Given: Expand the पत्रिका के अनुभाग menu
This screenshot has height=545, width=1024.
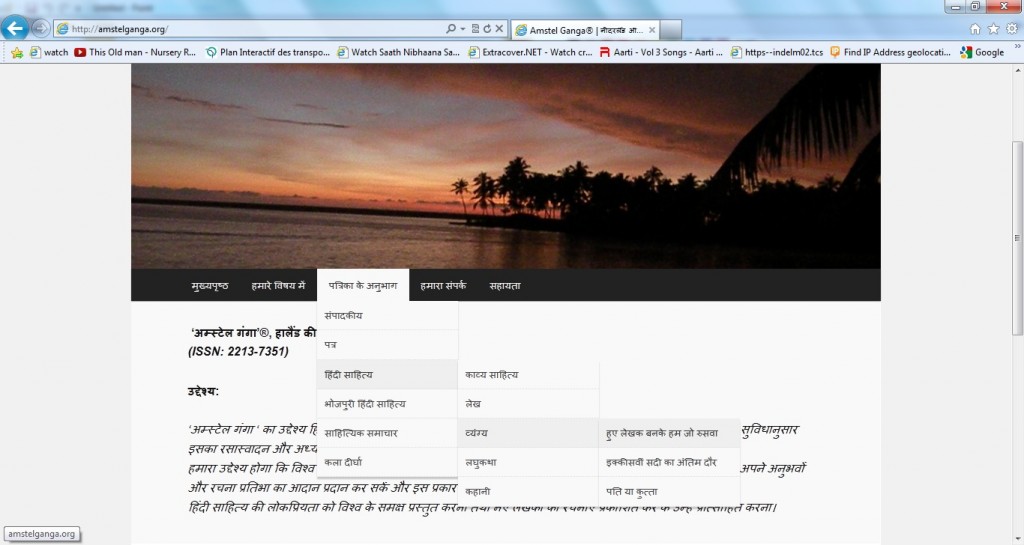Looking at the screenshot, I should coord(363,285).
